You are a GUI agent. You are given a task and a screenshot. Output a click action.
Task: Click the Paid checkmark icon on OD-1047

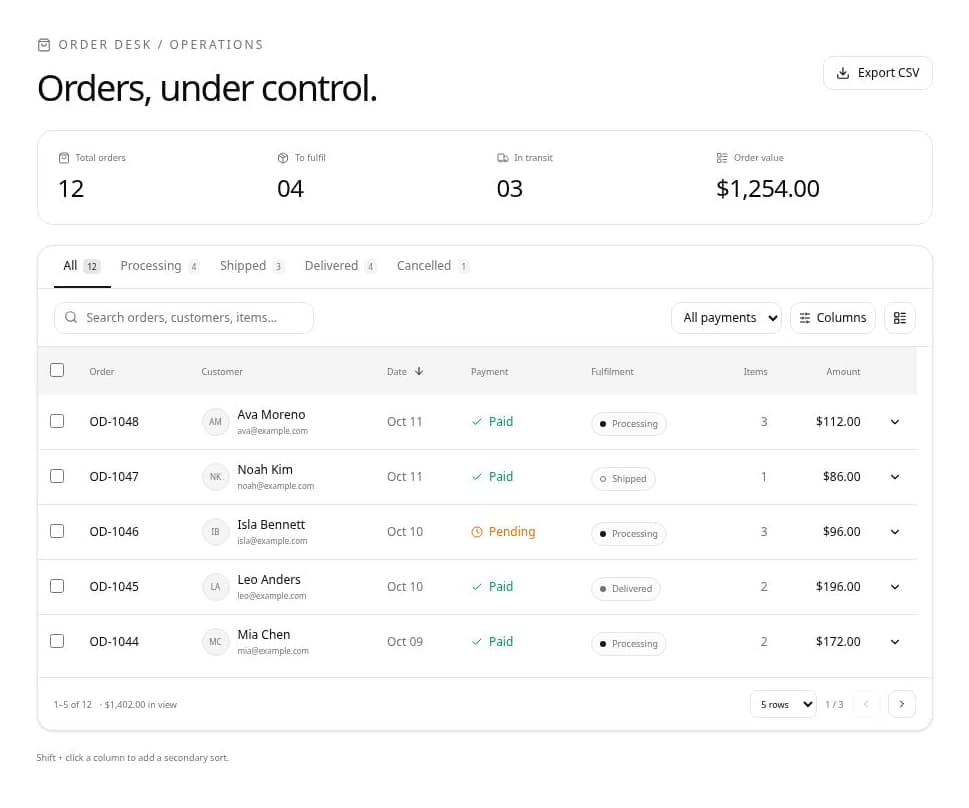[x=476, y=477]
